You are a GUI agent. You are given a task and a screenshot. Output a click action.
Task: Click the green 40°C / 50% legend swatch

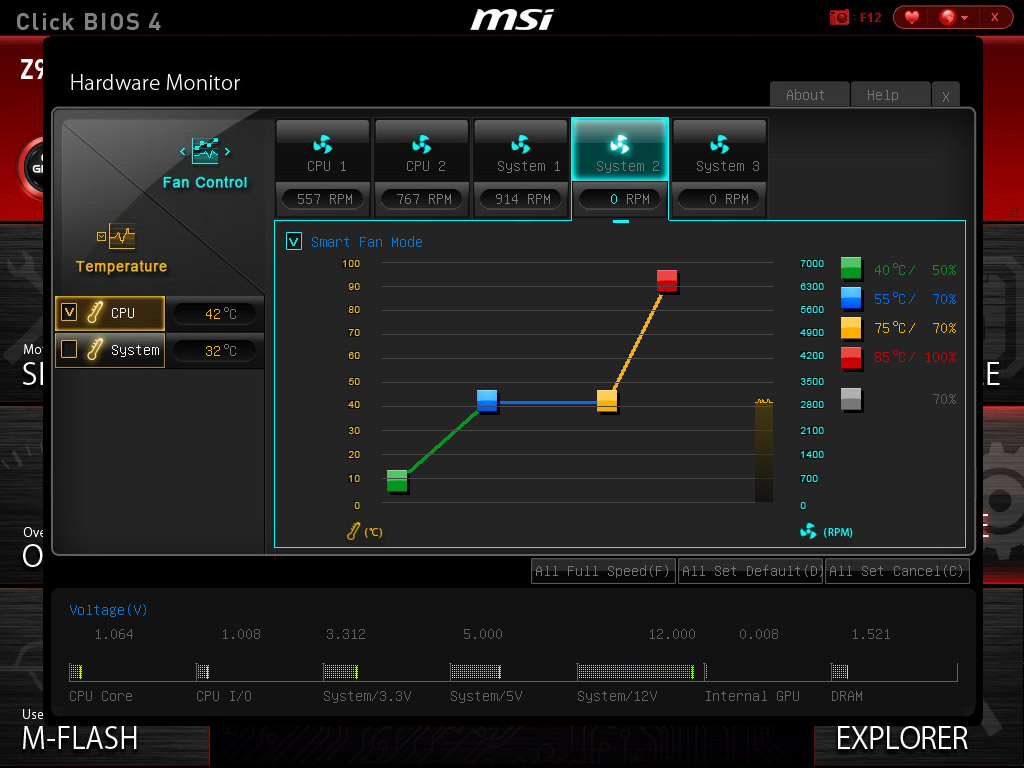851,269
